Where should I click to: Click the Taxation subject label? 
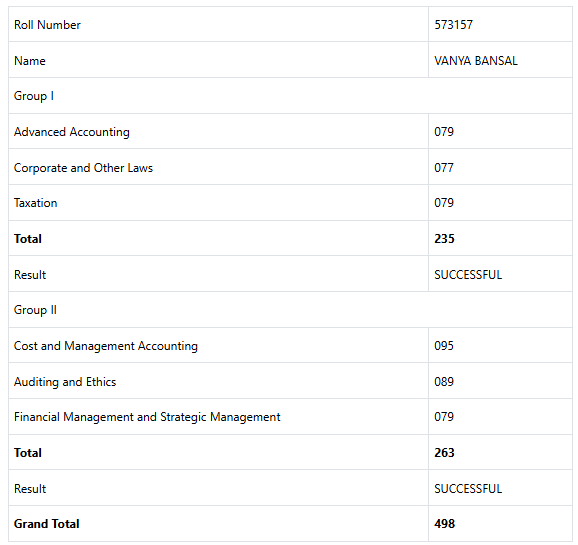(36, 203)
